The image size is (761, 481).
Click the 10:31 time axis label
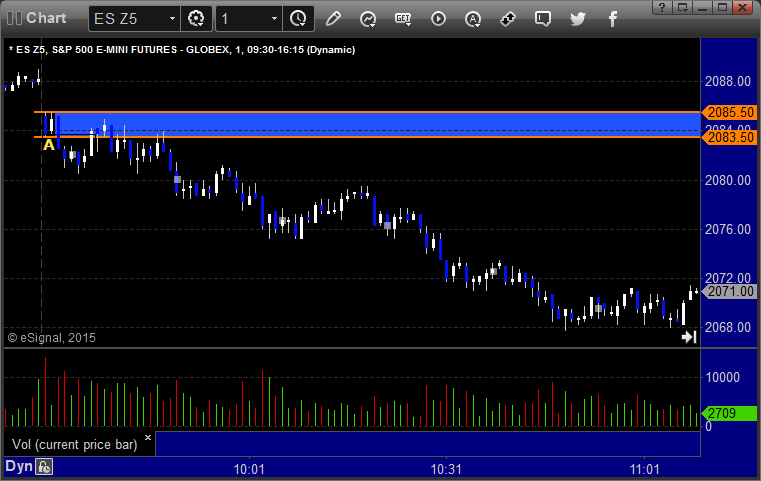pyautogui.click(x=446, y=469)
